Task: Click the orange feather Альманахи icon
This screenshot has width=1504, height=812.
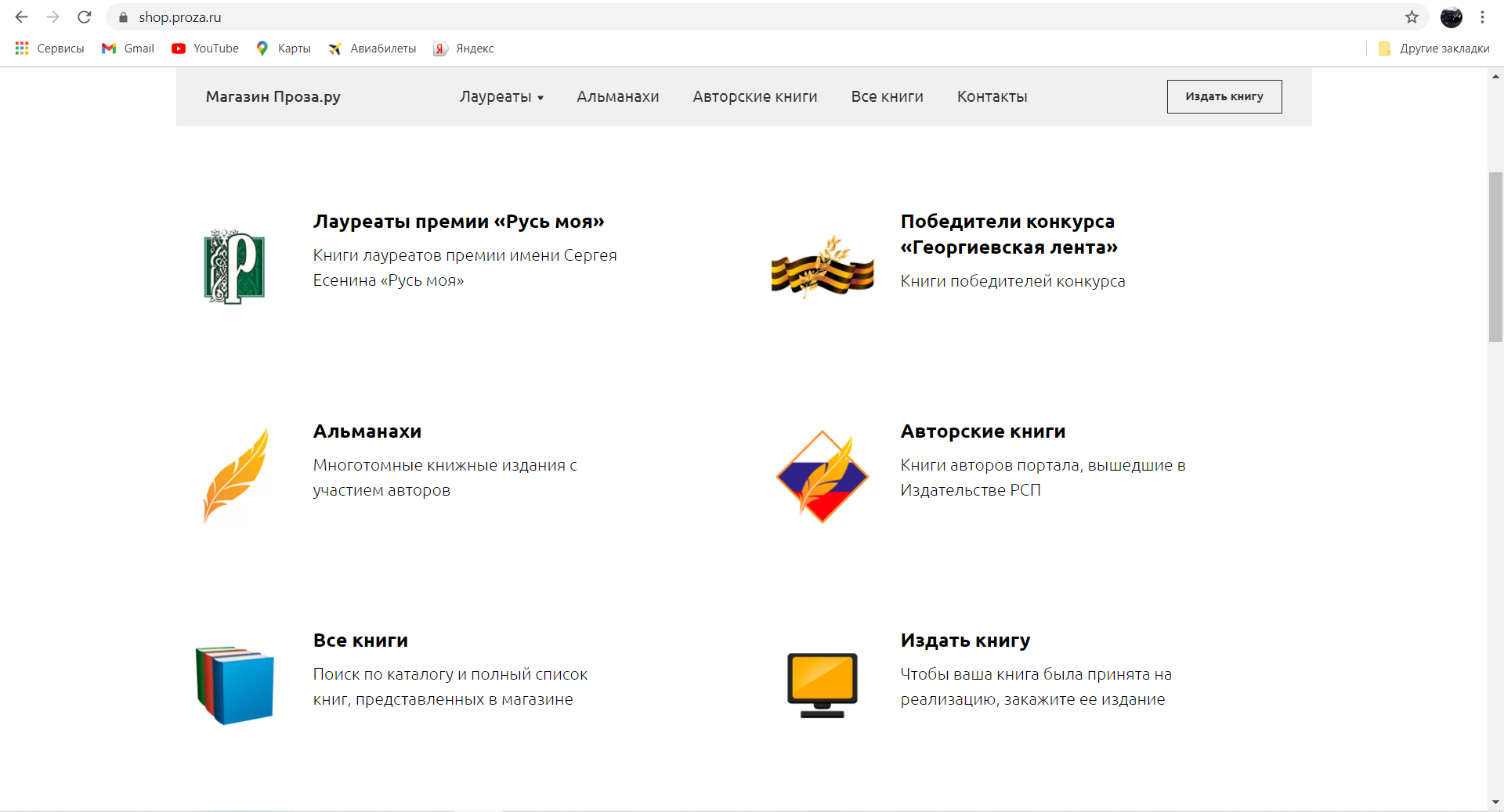Action: pos(235,476)
